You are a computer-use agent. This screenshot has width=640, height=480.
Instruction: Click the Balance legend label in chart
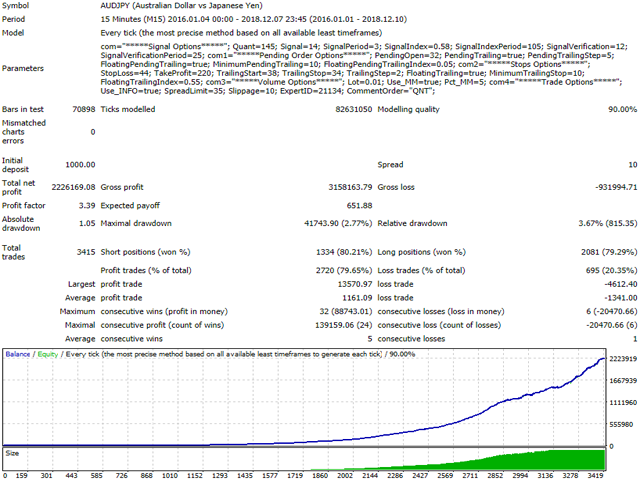[x=18, y=354]
